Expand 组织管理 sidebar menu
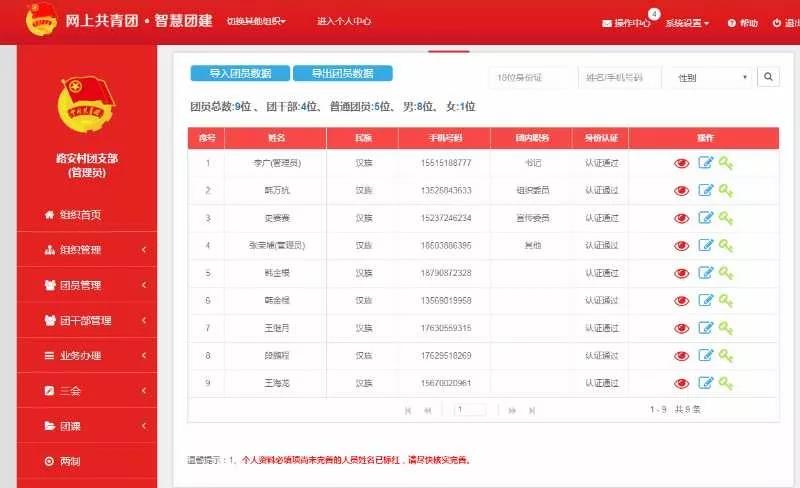 (87, 250)
